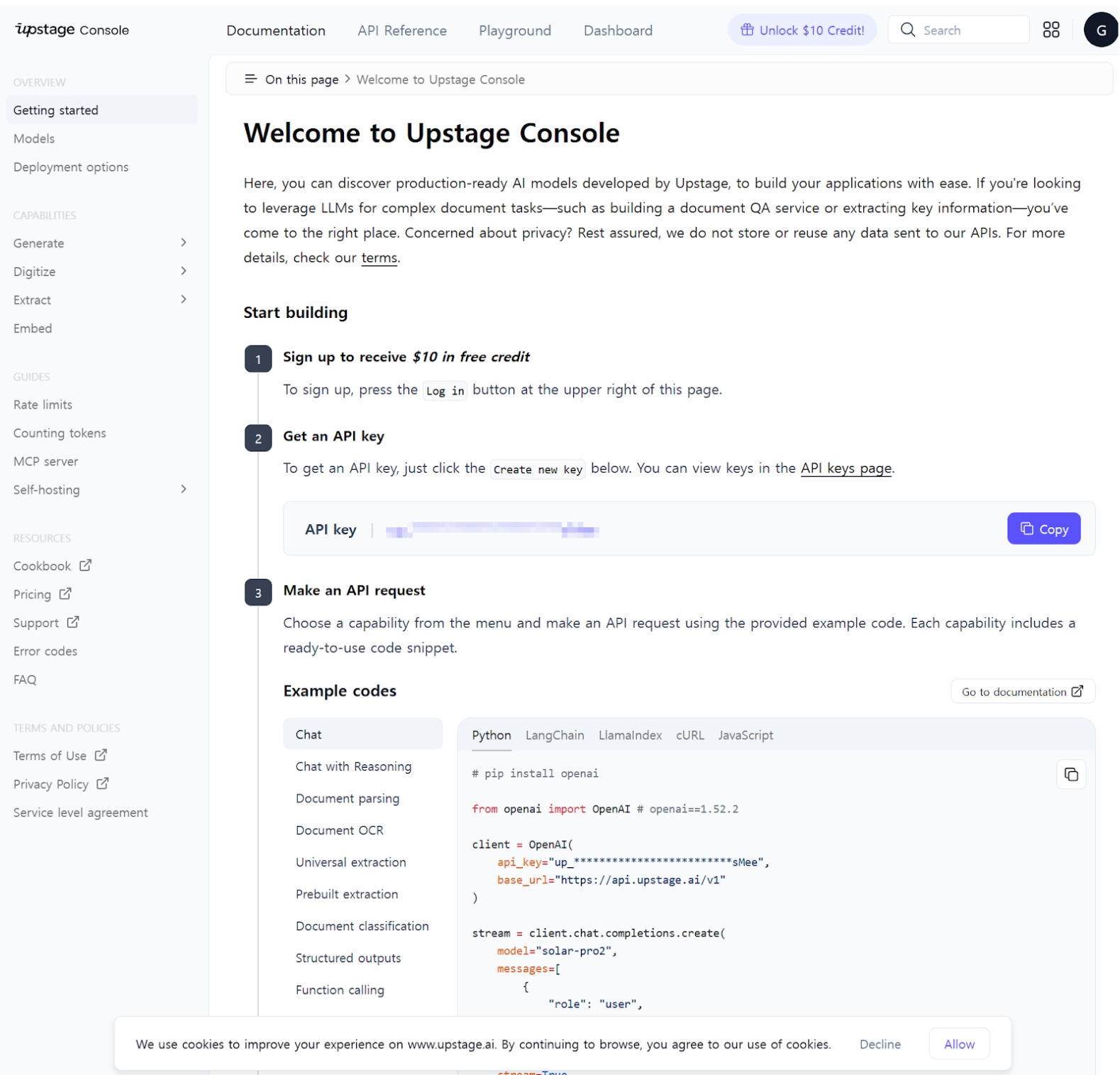Viewport: 1120px width, 1075px height.
Task: Switch to the LangChain code tab
Action: 554,735
